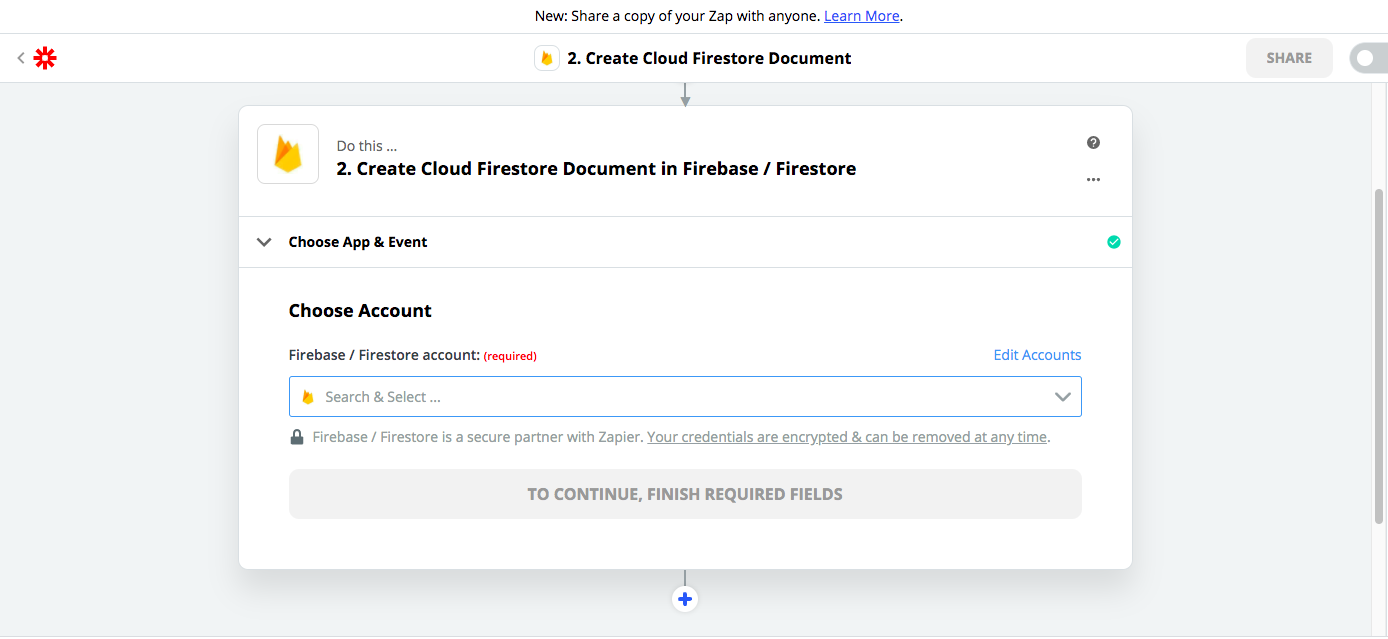Click the large Firebase app logo in step card

pyautogui.click(x=288, y=154)
